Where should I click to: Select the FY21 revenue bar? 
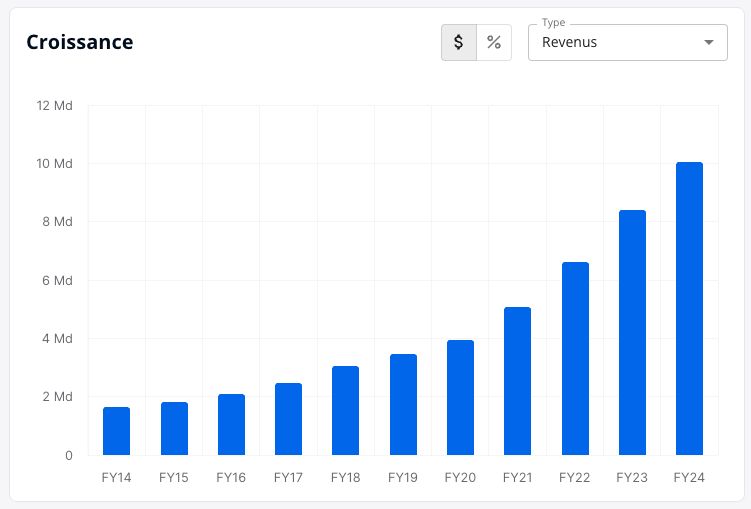click(x=517, y=381)
